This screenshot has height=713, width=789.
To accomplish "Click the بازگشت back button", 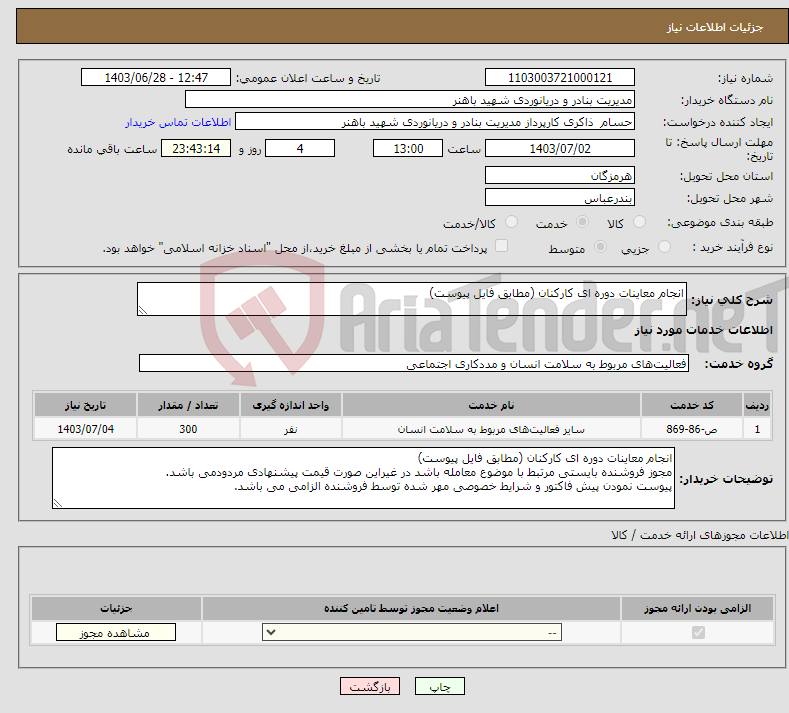I will click(x=370, y=687).
